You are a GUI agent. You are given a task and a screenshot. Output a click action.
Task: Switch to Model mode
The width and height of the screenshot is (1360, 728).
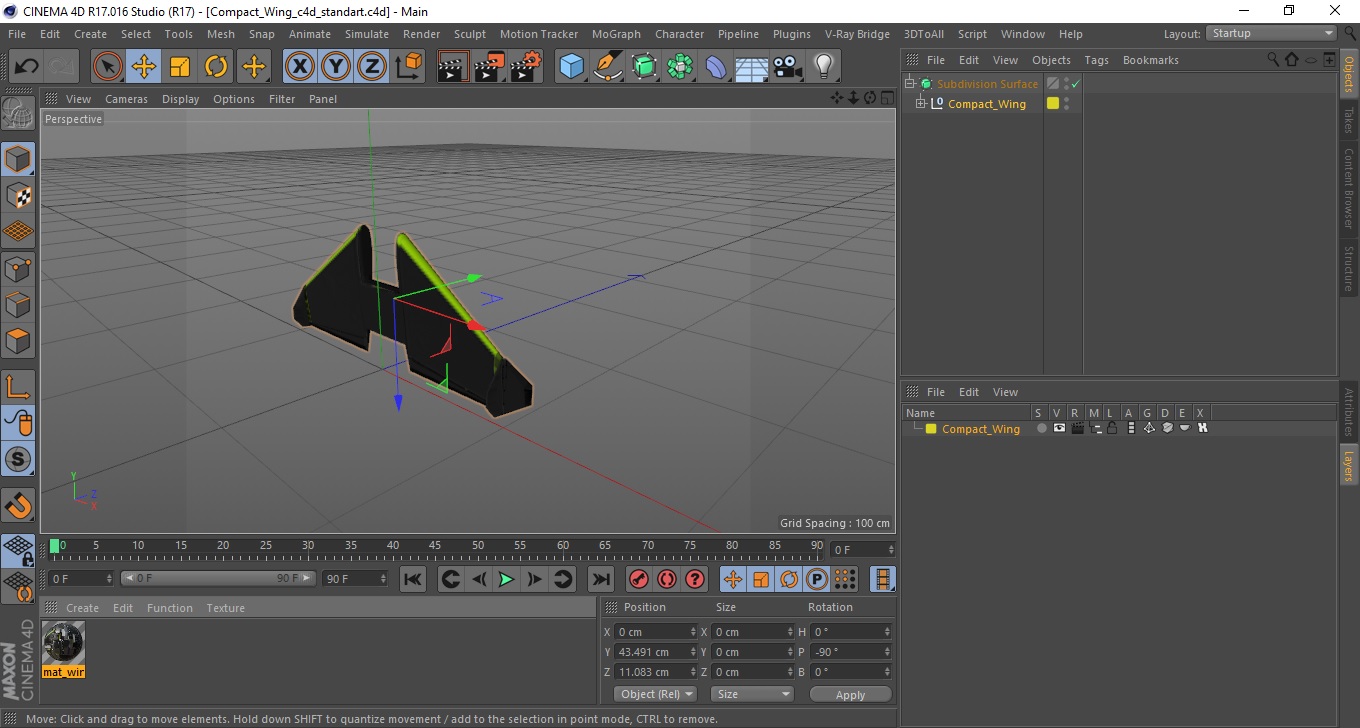coord(18,159)
